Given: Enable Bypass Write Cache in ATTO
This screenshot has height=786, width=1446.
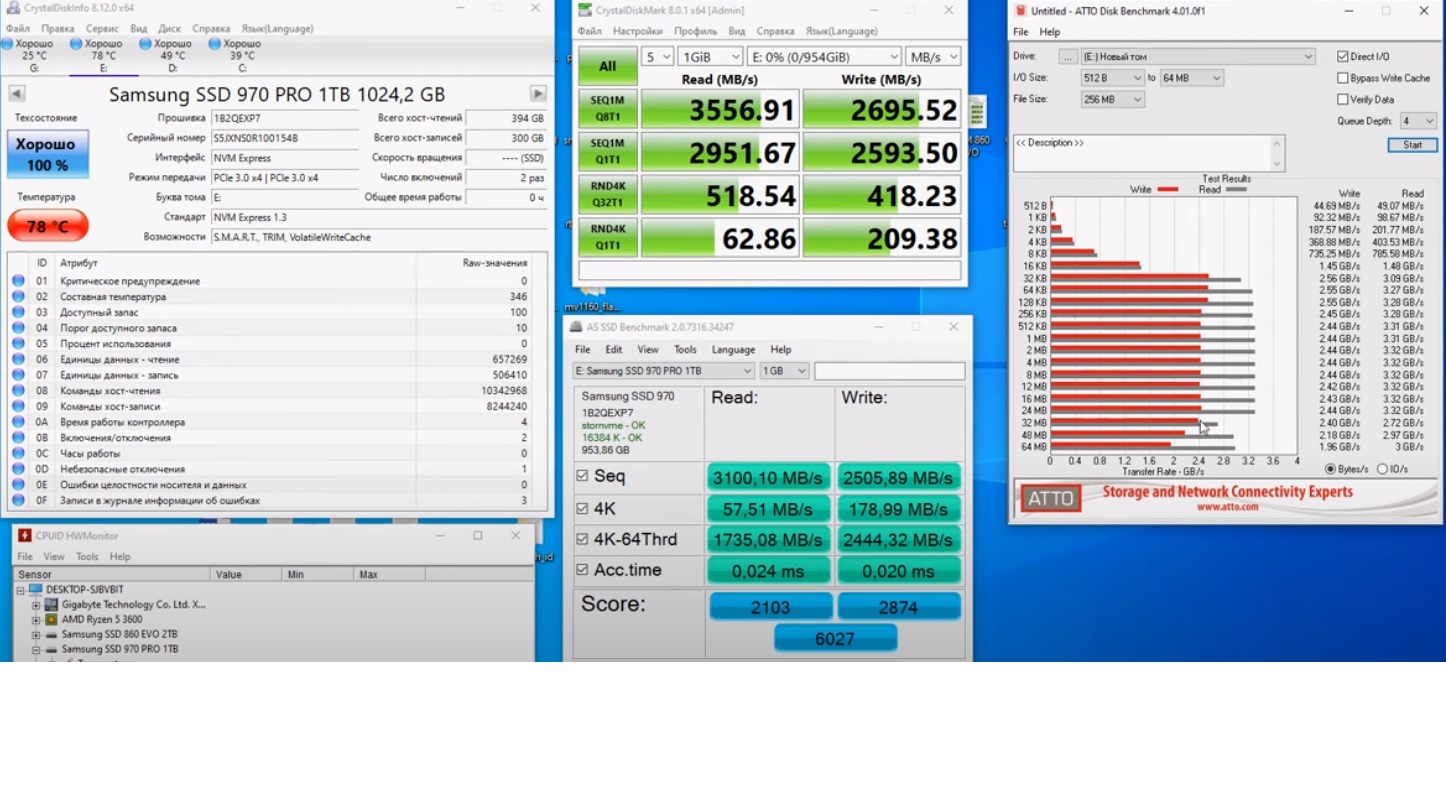Looking at the screenshot, I should [x=1343, y=78].
